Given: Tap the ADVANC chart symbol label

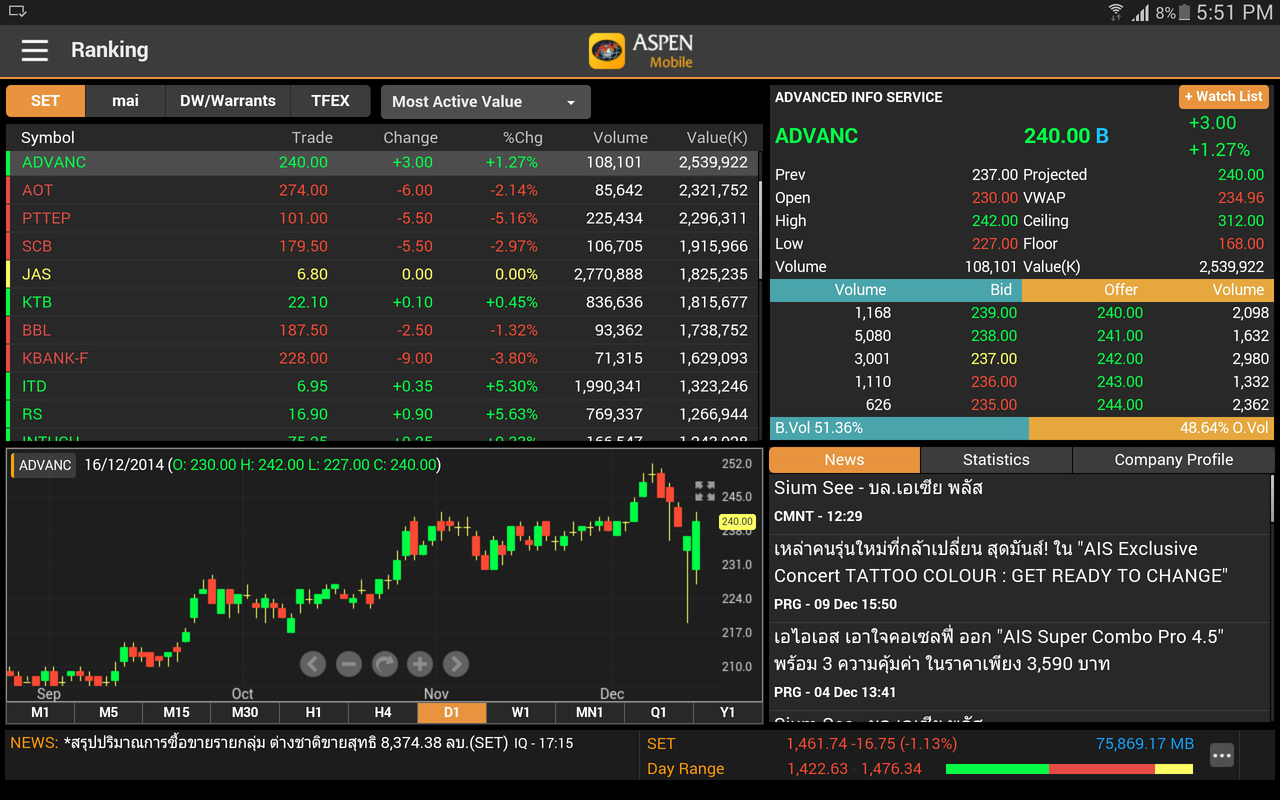Looking at the screenshot, I should point(45,465).
